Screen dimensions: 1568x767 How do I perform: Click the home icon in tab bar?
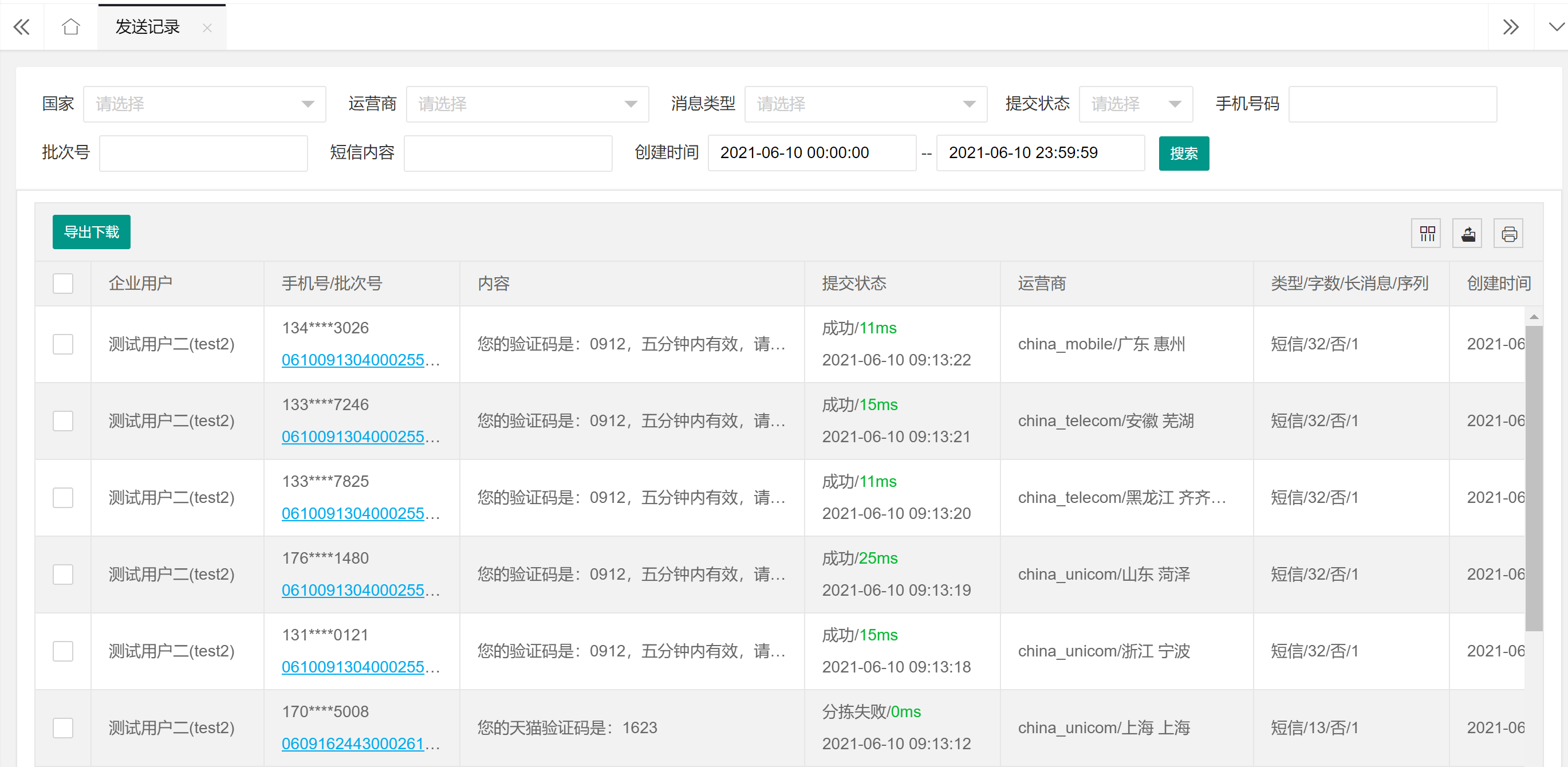click(70, 27)
